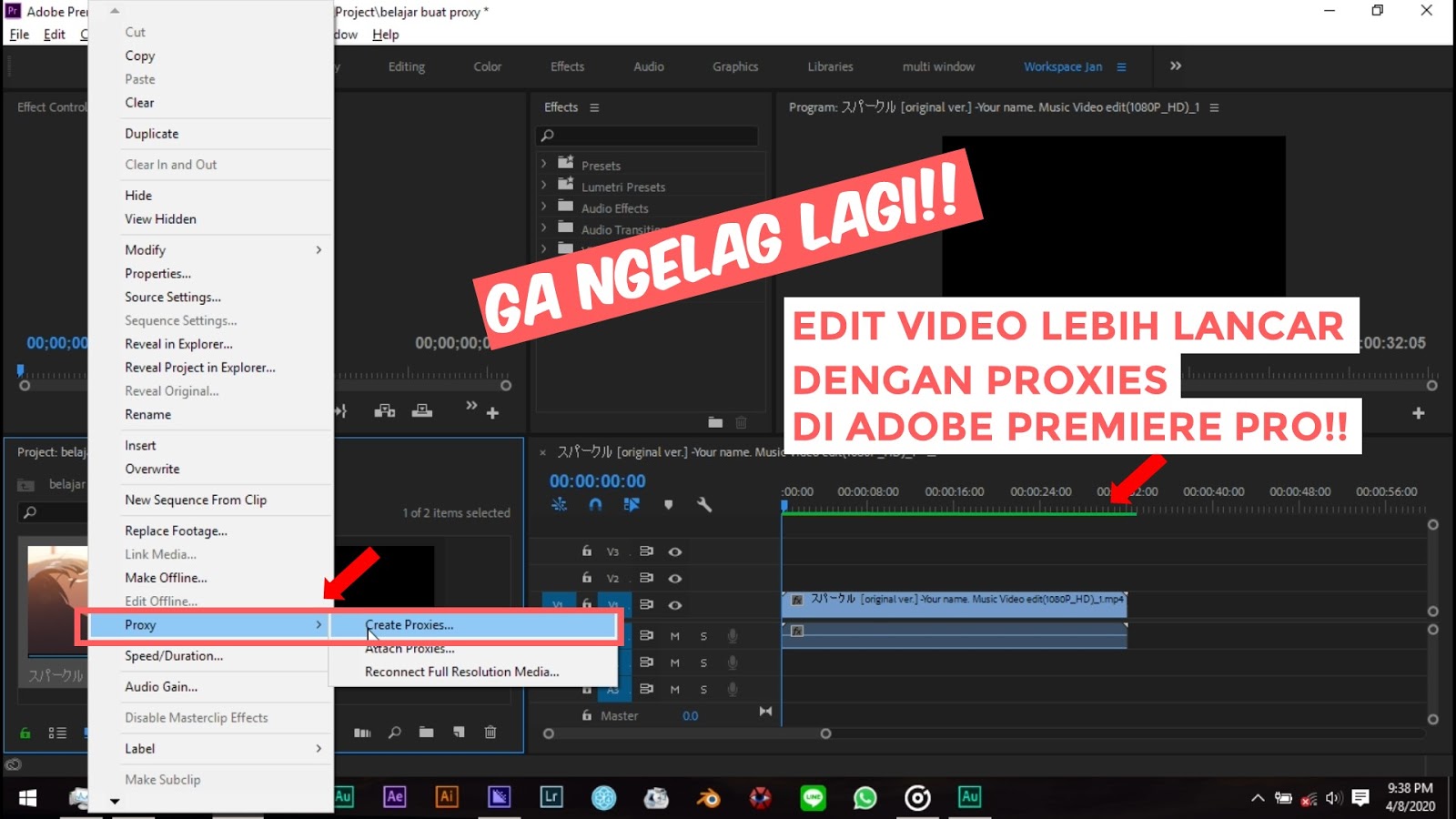Expand the Presets effects folder
Viewport: 1456px width, 819px height.
[544, 164]
